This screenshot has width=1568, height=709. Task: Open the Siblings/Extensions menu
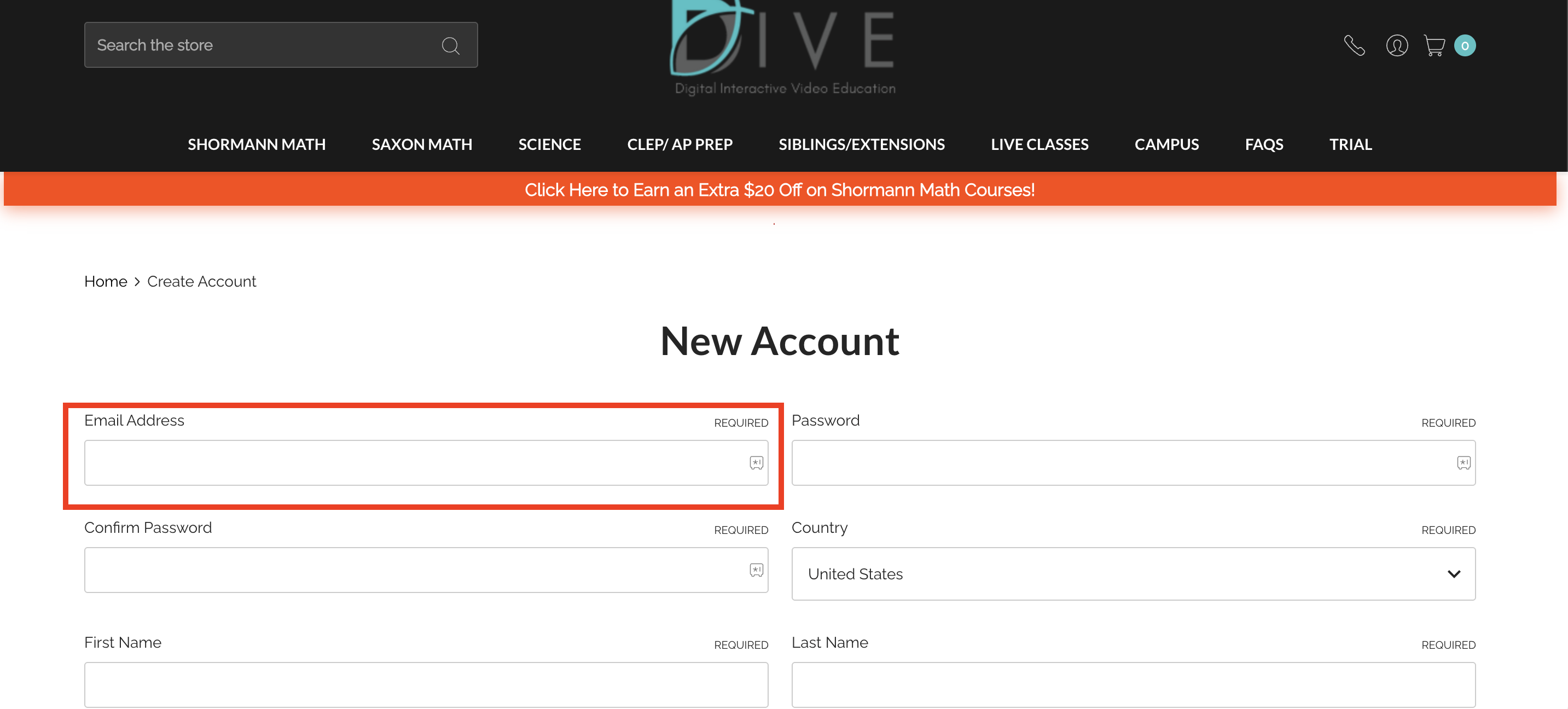[862, 144]
